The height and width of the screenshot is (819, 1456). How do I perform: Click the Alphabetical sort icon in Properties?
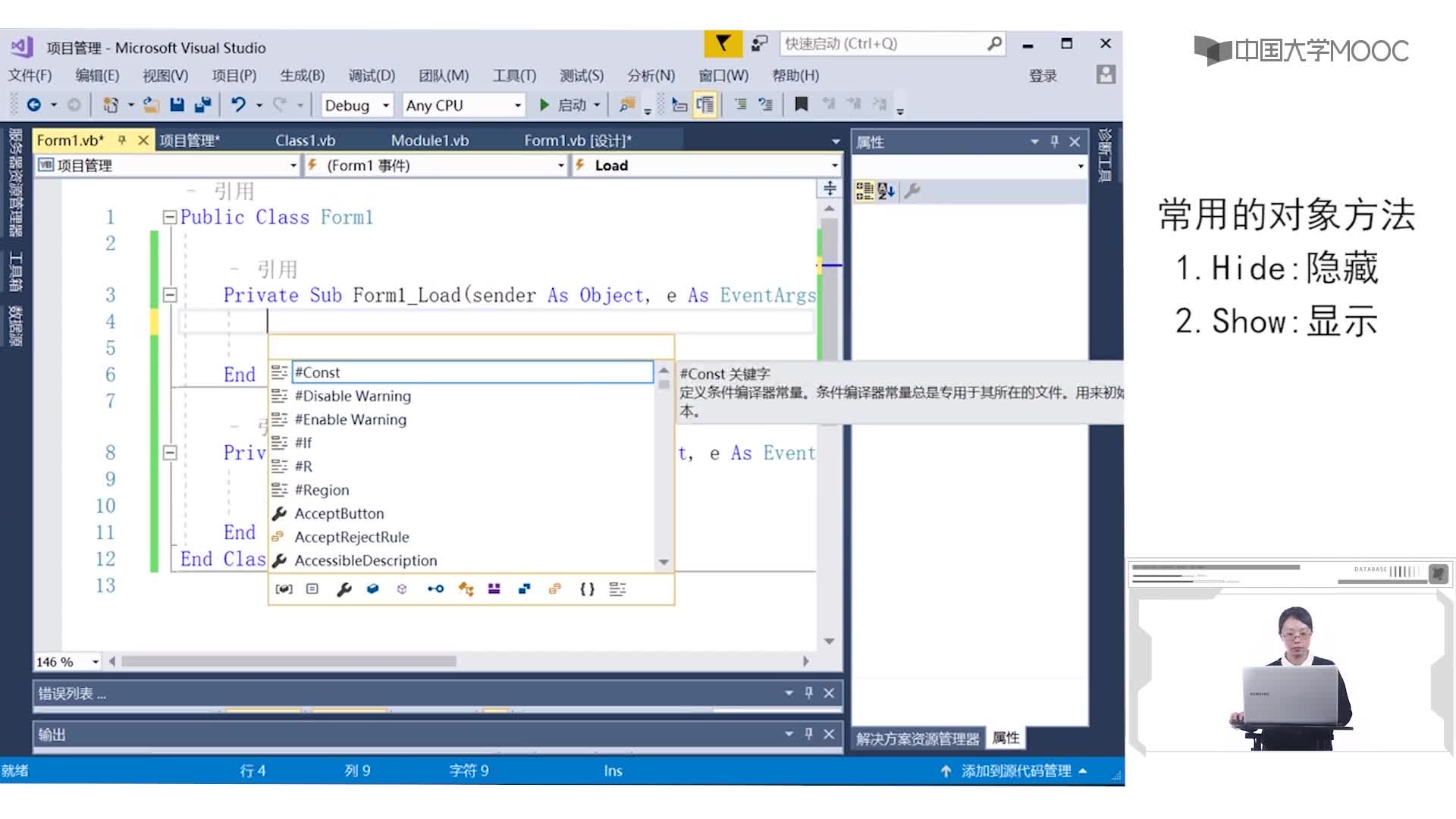pyautogui.click(x=886, y=191)
